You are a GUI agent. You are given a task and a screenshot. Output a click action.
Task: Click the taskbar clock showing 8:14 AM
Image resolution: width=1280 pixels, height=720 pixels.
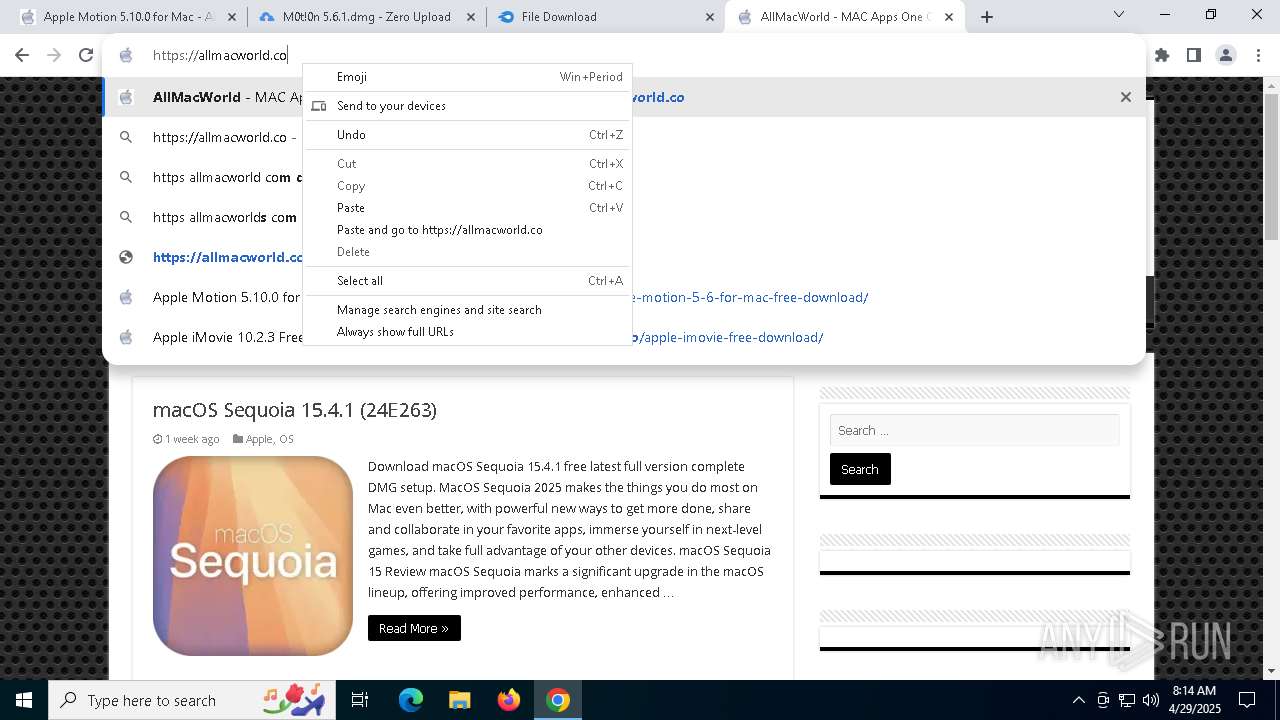coord(1194,700)
